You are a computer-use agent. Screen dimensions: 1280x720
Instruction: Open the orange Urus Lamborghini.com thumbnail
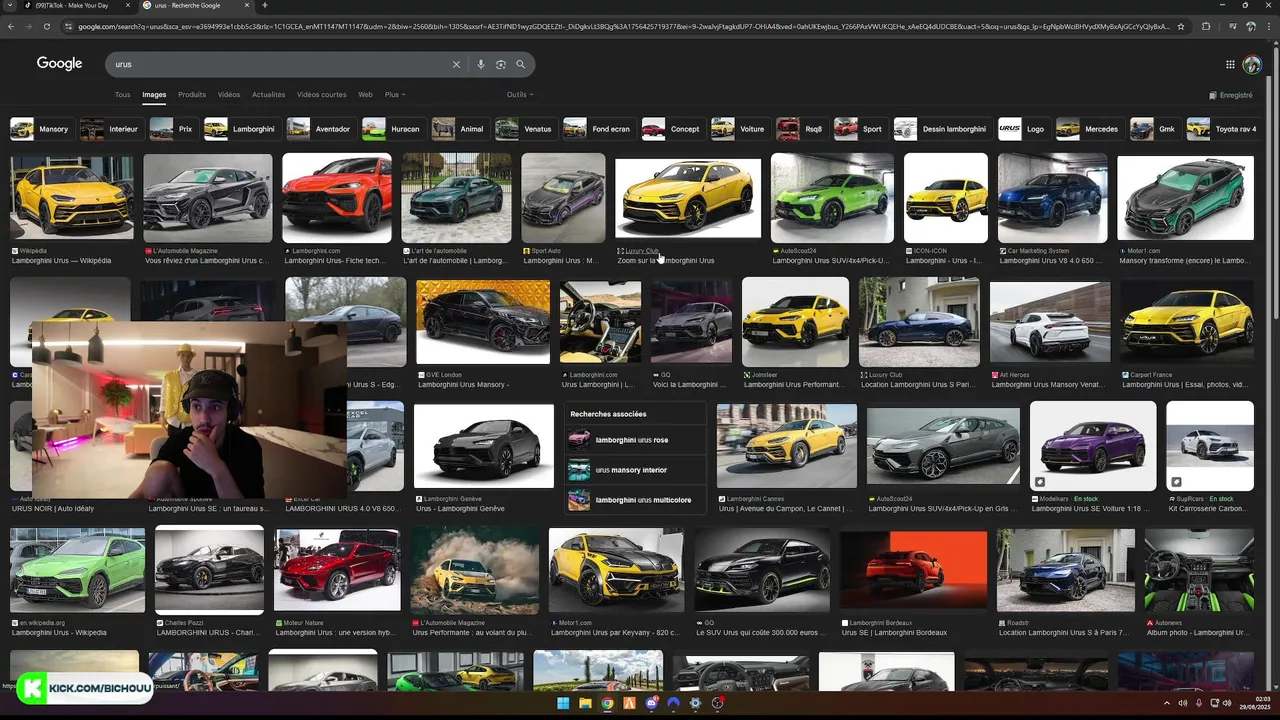337,197
